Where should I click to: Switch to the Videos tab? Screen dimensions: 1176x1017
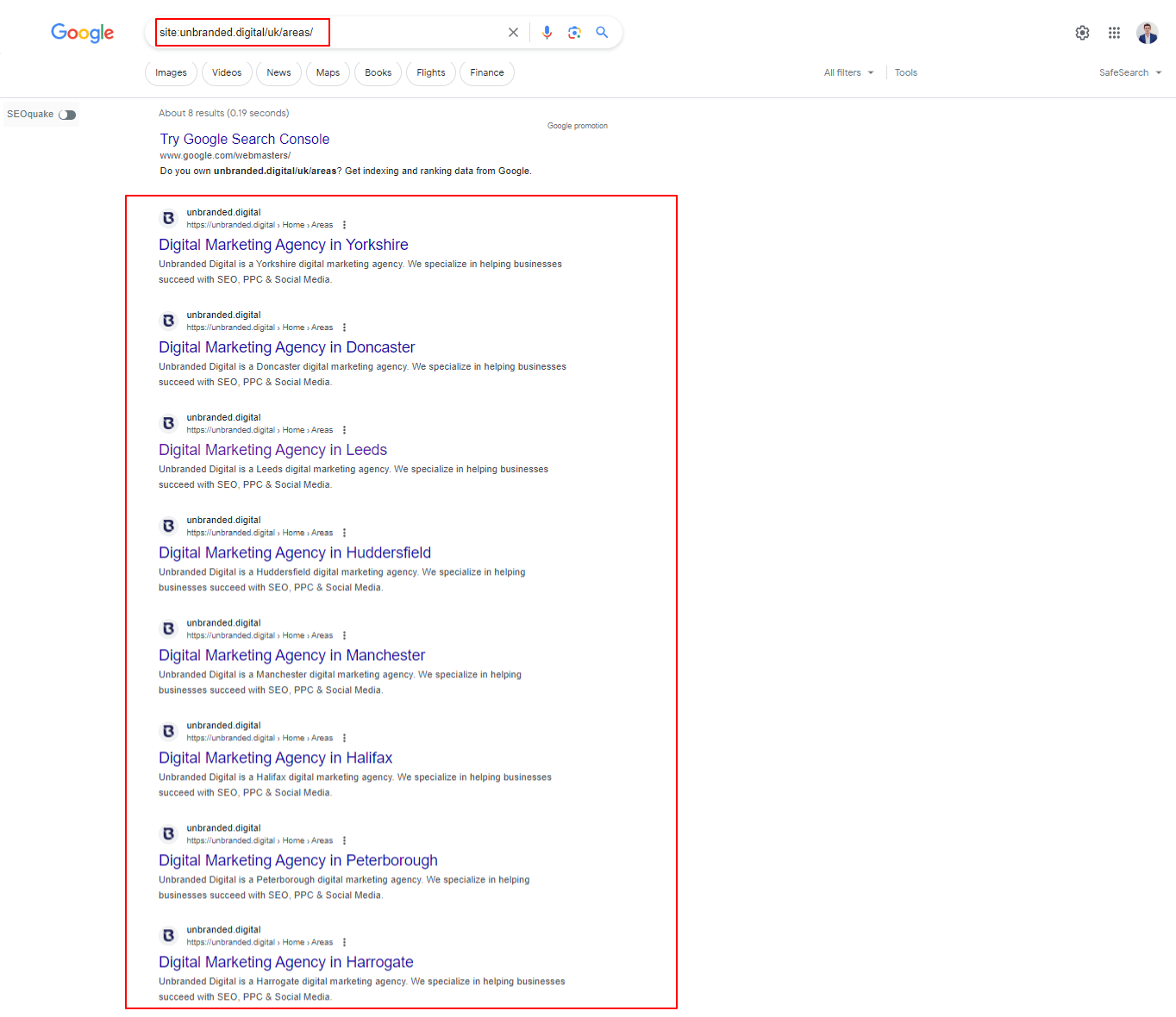point(227,72)
